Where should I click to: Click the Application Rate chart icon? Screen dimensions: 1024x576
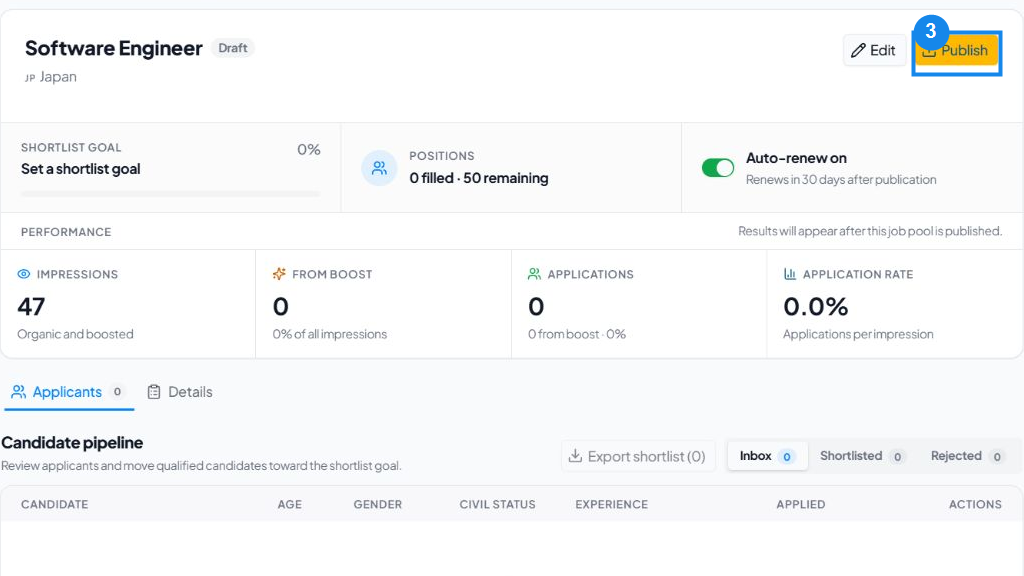coord(790,274)
